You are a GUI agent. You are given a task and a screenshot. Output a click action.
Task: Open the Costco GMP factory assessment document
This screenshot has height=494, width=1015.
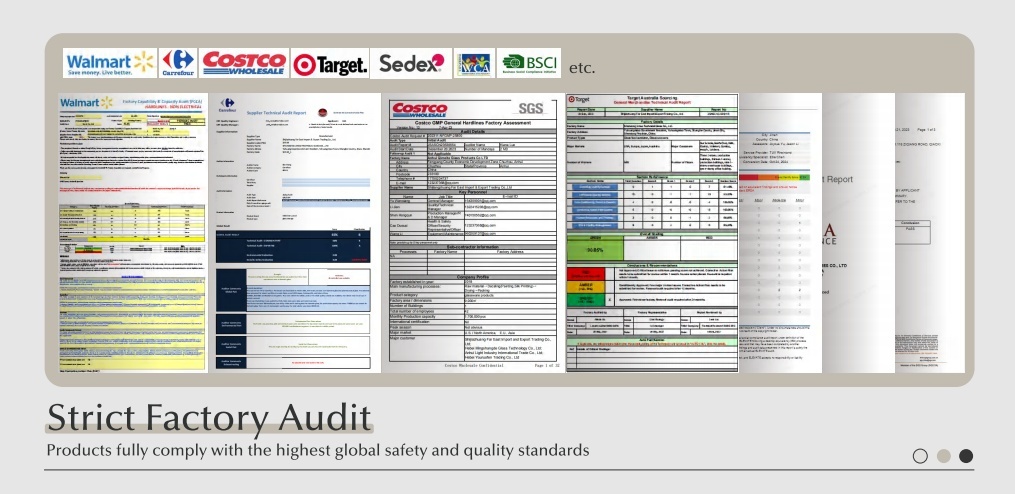tap(473, 234)
